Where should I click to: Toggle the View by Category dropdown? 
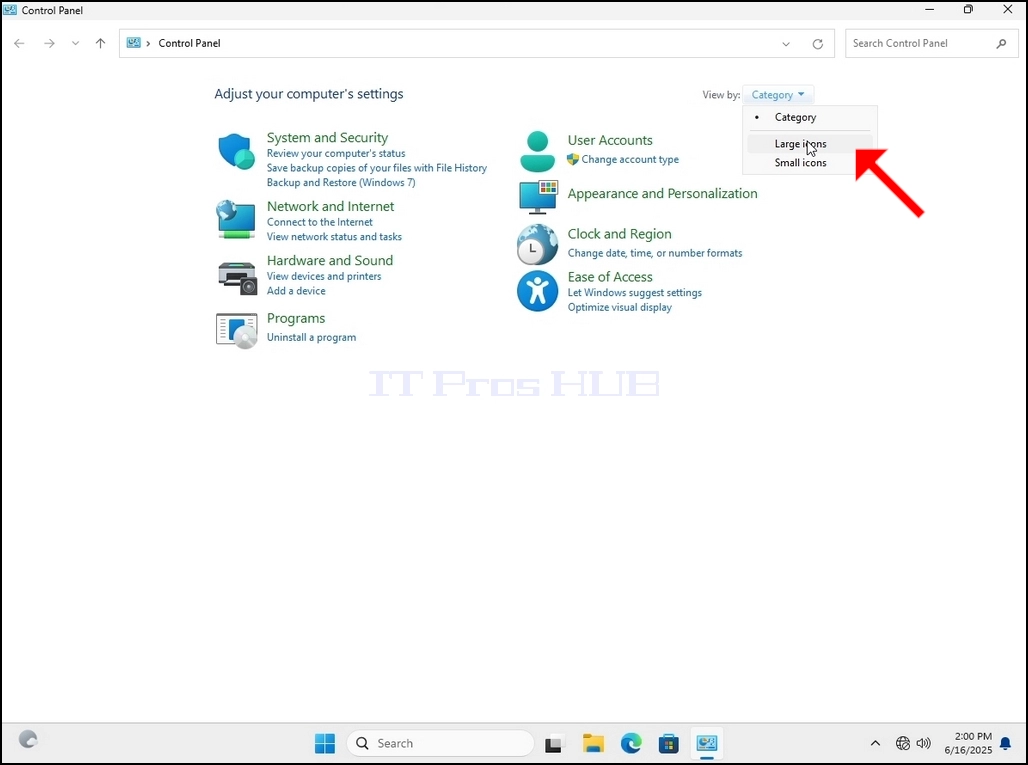(778, 95)
